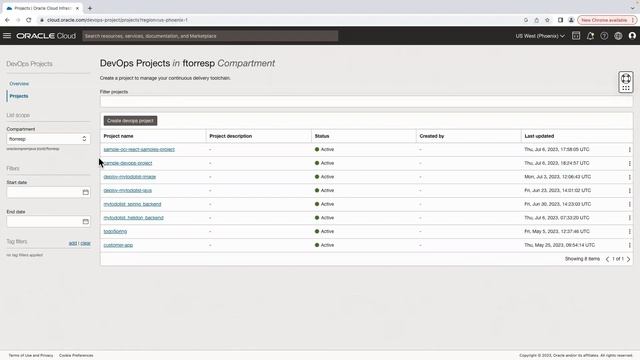640x360 pixels.
Task: Open the sample-oci-react-samples-project link
Action: [139, 149]
